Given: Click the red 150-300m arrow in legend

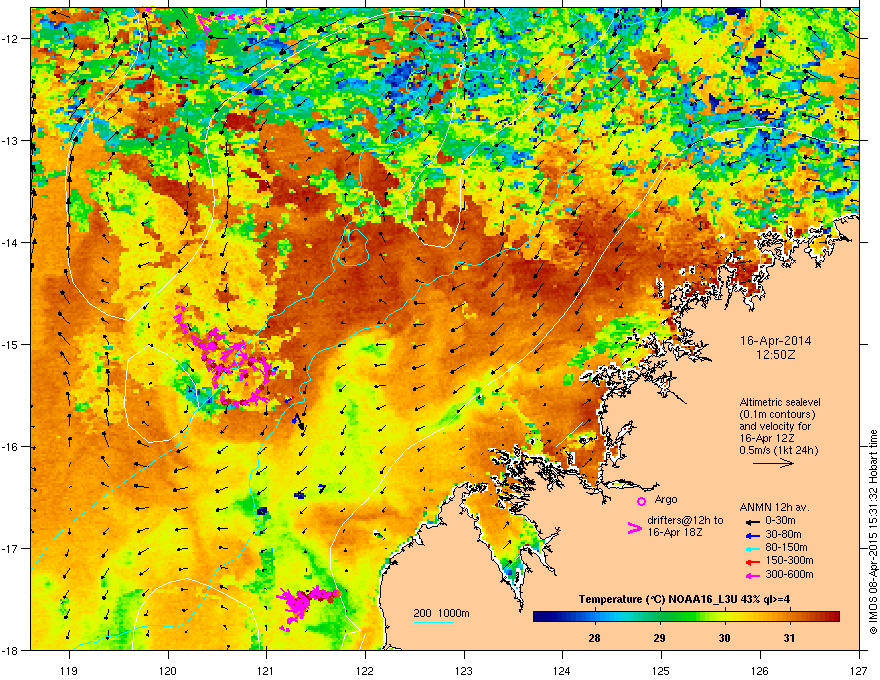Looking at the screenshot, I should 751,561.
